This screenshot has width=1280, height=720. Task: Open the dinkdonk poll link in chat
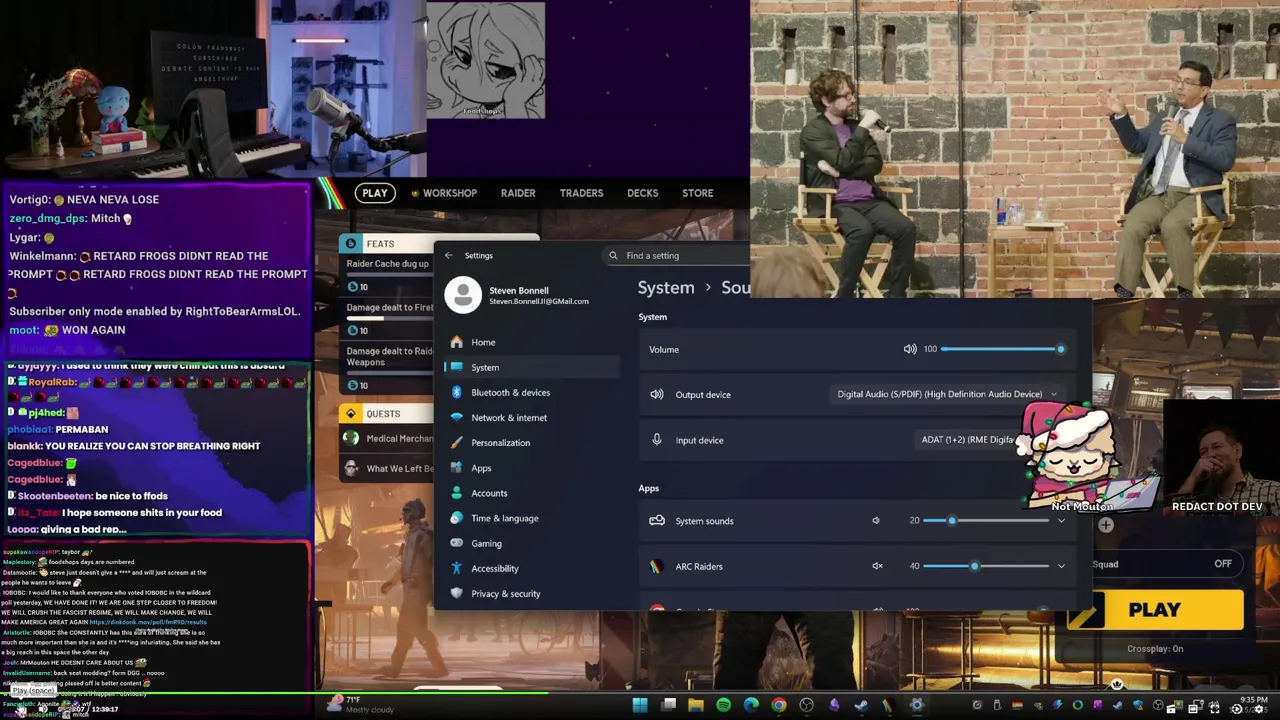click(x=148, y=622)
